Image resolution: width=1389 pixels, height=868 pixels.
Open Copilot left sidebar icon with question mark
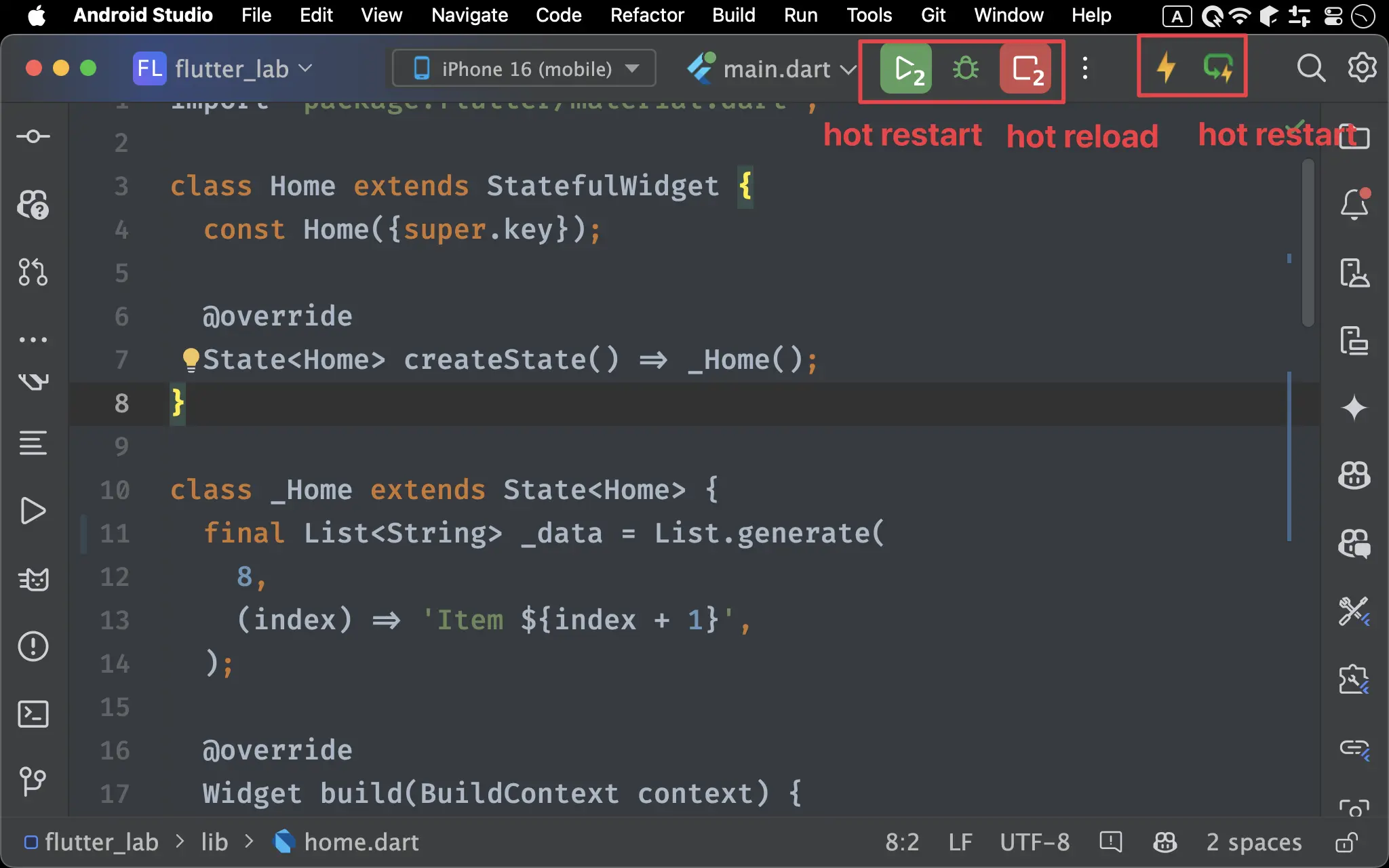[33, 204]
